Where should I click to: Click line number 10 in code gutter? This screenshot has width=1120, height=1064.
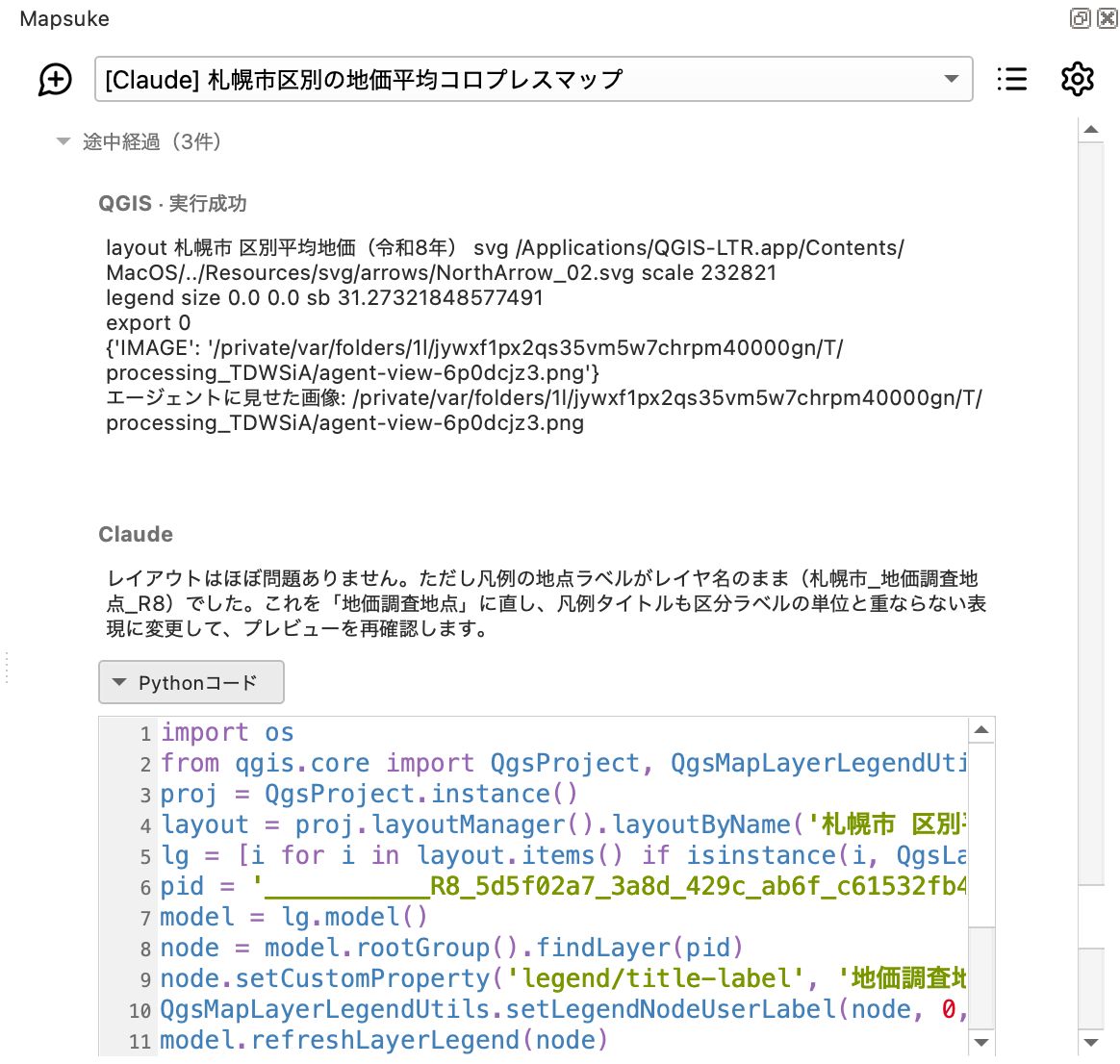[140, 1010]
